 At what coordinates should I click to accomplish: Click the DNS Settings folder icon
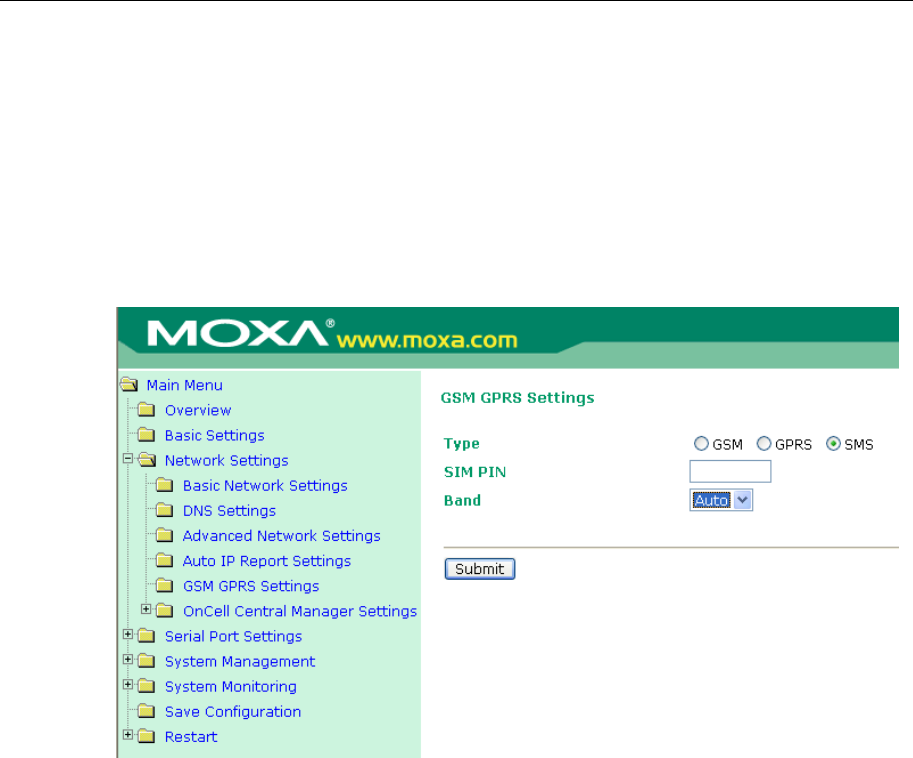point(165,510)
